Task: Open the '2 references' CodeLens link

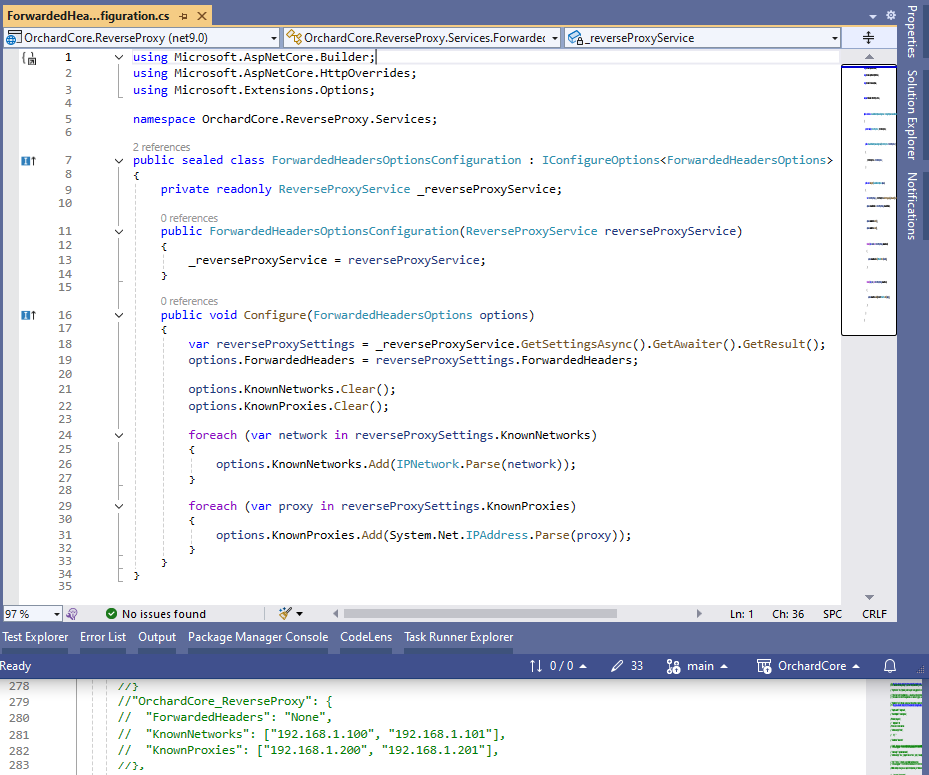Action: click(x=161, y=147)
